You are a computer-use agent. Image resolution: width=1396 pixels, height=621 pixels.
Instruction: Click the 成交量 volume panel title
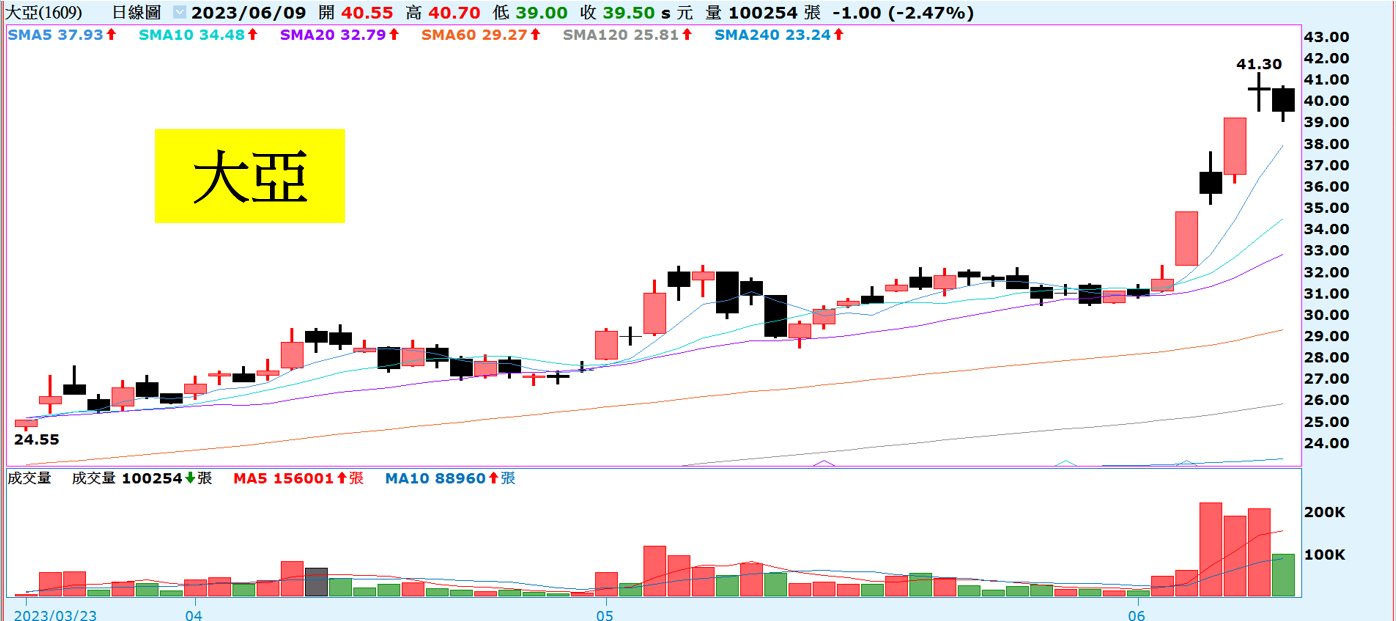pos(29,479)
